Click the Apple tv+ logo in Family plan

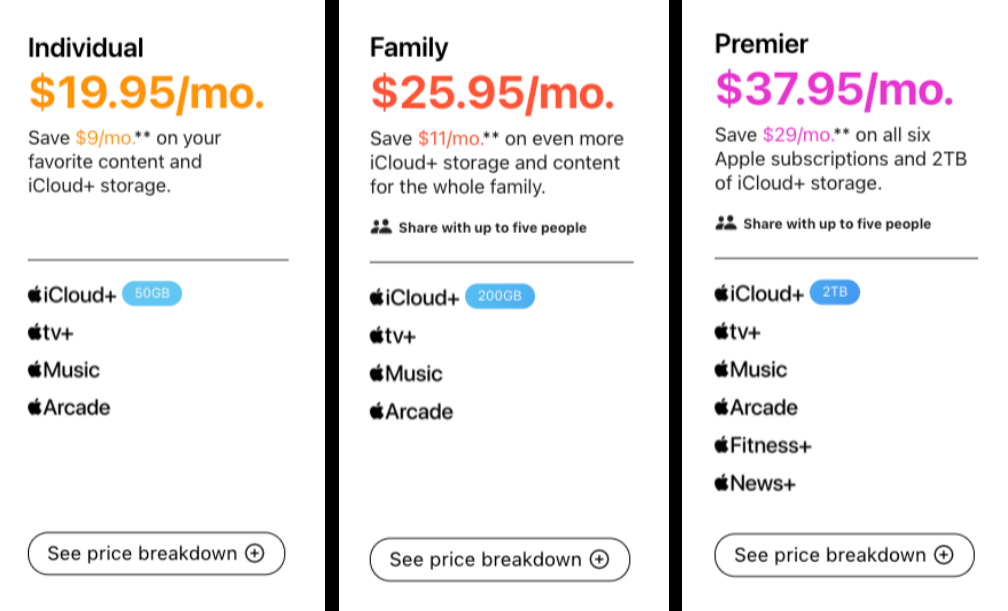click(393, 335)
